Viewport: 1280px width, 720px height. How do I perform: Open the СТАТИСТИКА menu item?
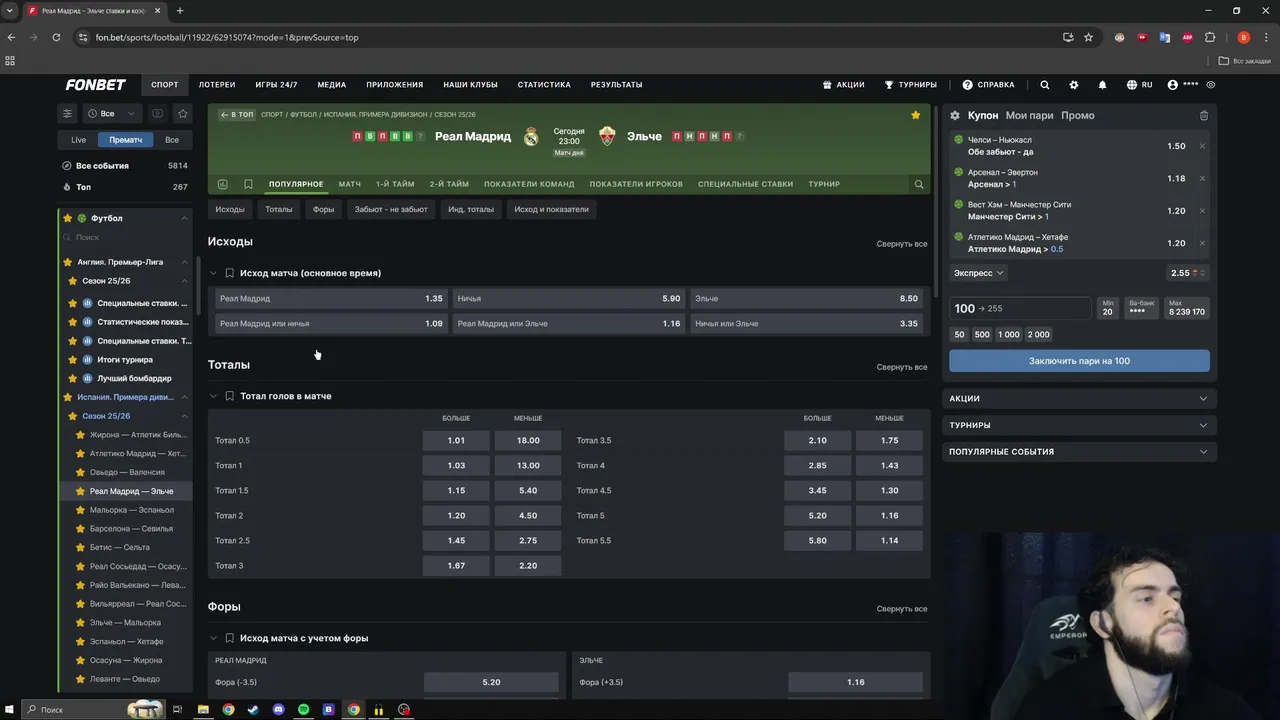(544, 85)
